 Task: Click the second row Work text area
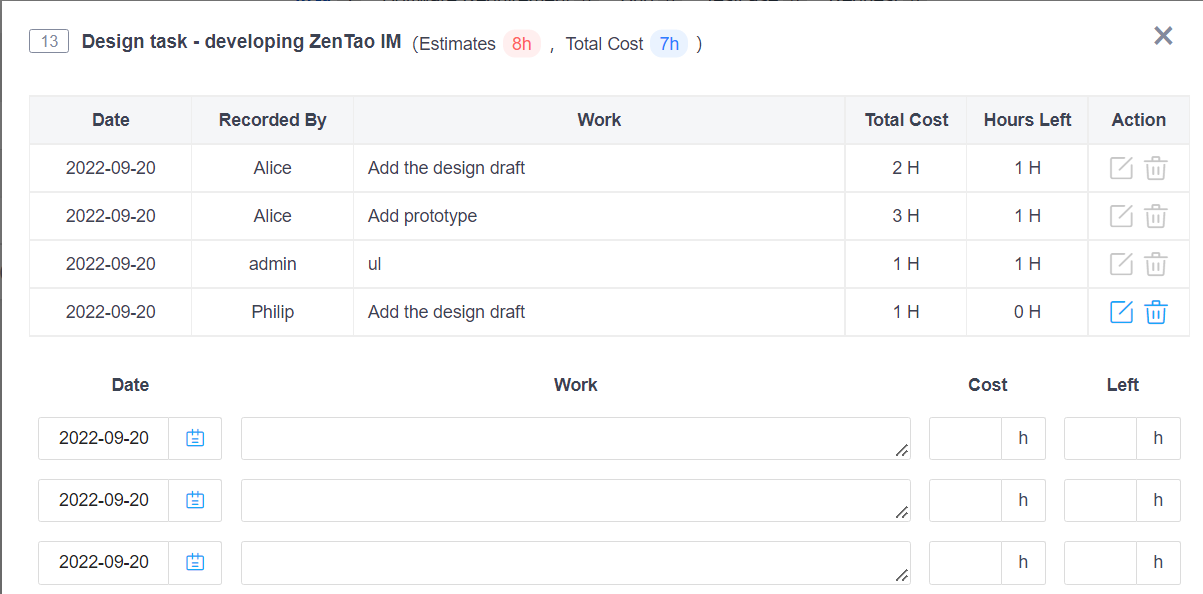coord(575,500)
